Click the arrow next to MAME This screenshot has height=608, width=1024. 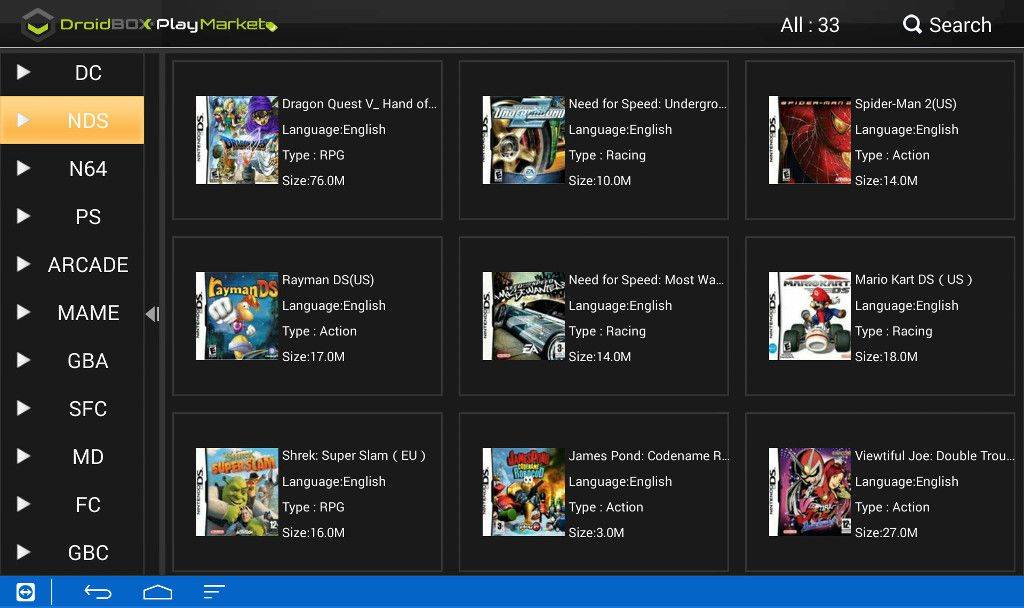[x=24, y=312]
